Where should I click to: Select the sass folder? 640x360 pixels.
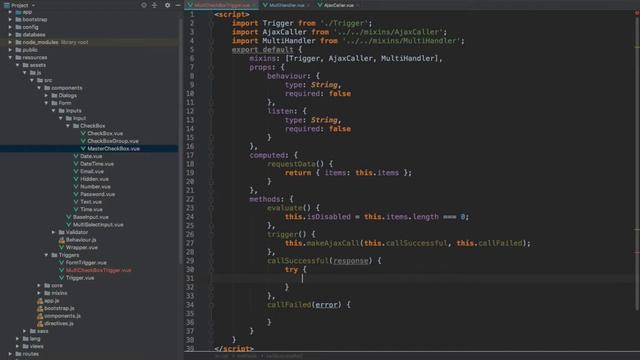coord(42,331)
